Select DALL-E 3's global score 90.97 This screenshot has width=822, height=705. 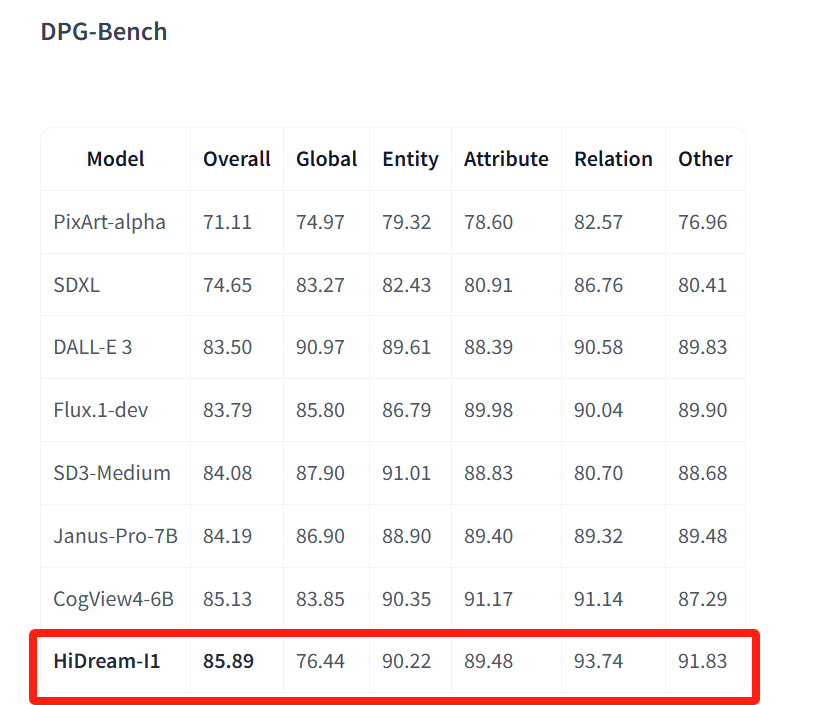click(x=320, y=347)
